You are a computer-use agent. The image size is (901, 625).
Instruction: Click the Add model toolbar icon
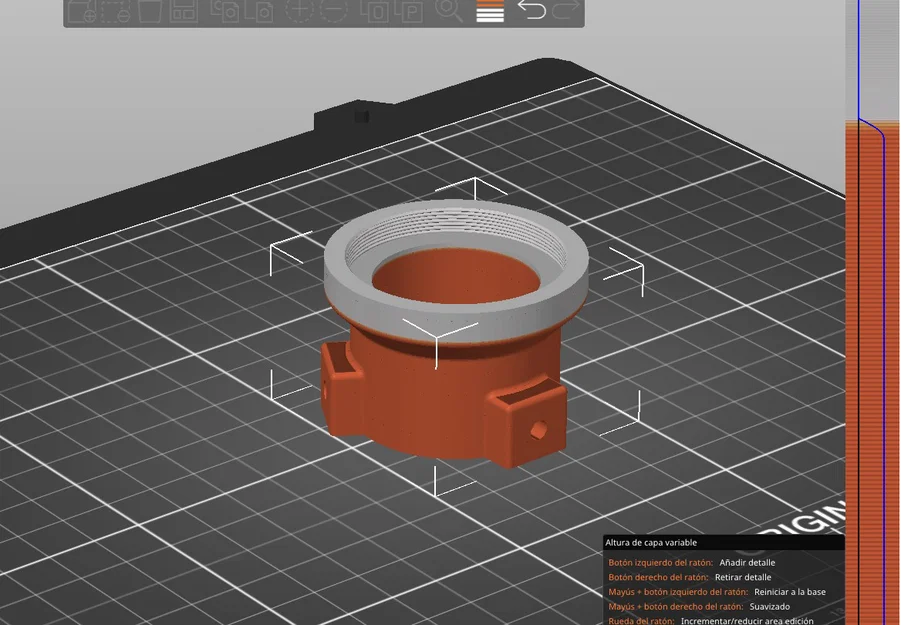pos(82,11)
